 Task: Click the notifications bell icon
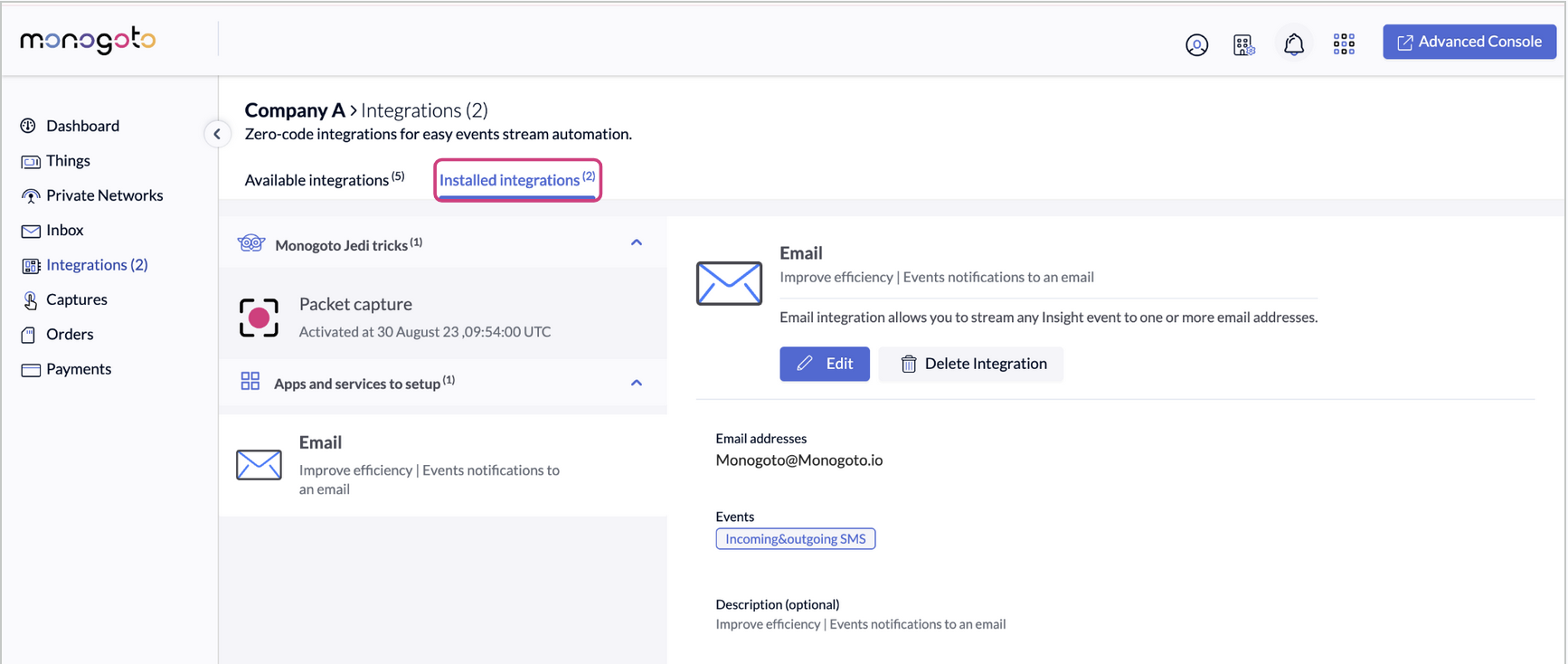click(x=1294, y=44)
